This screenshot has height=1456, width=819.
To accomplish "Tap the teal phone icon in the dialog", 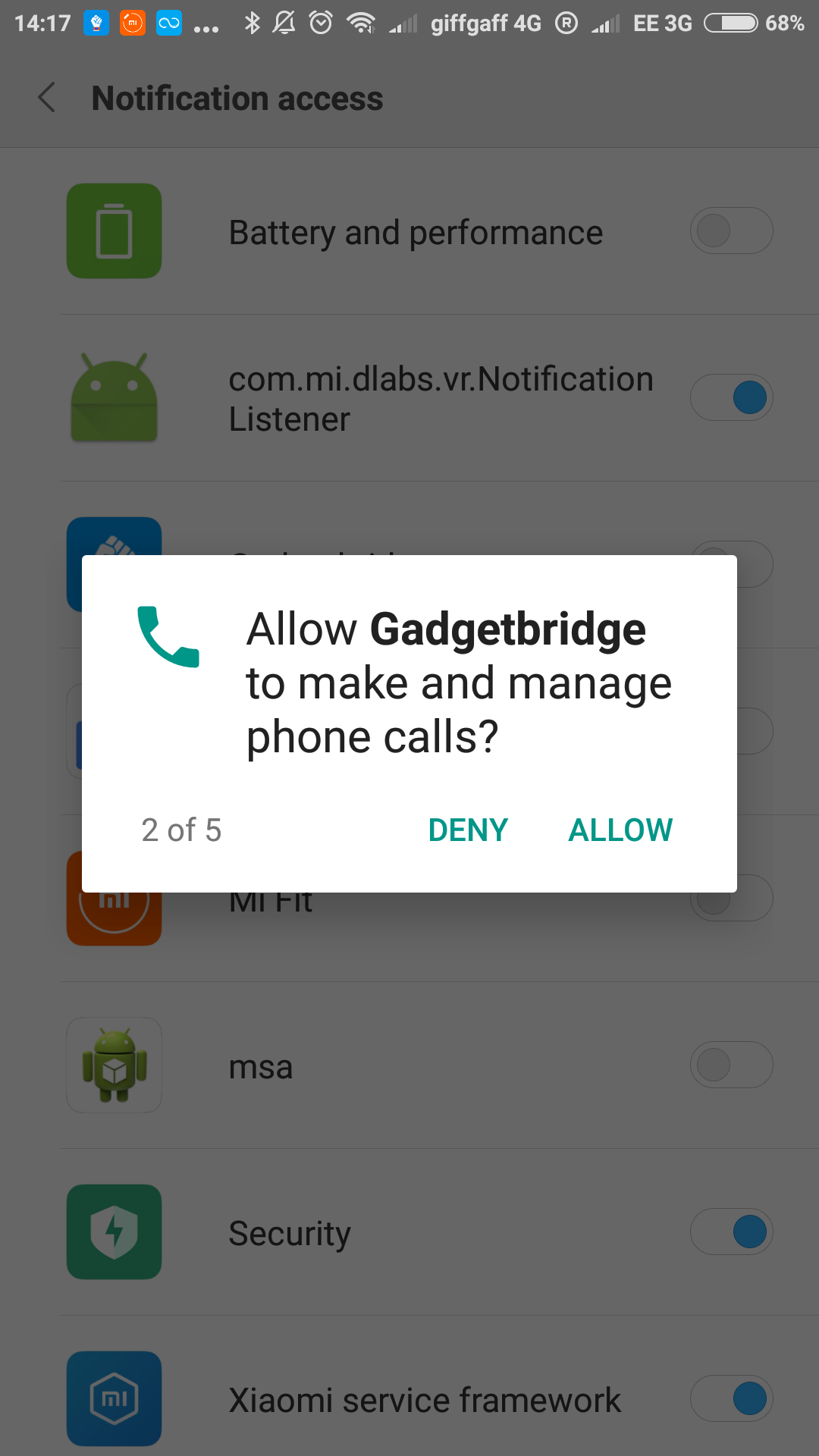I will 168,636.
